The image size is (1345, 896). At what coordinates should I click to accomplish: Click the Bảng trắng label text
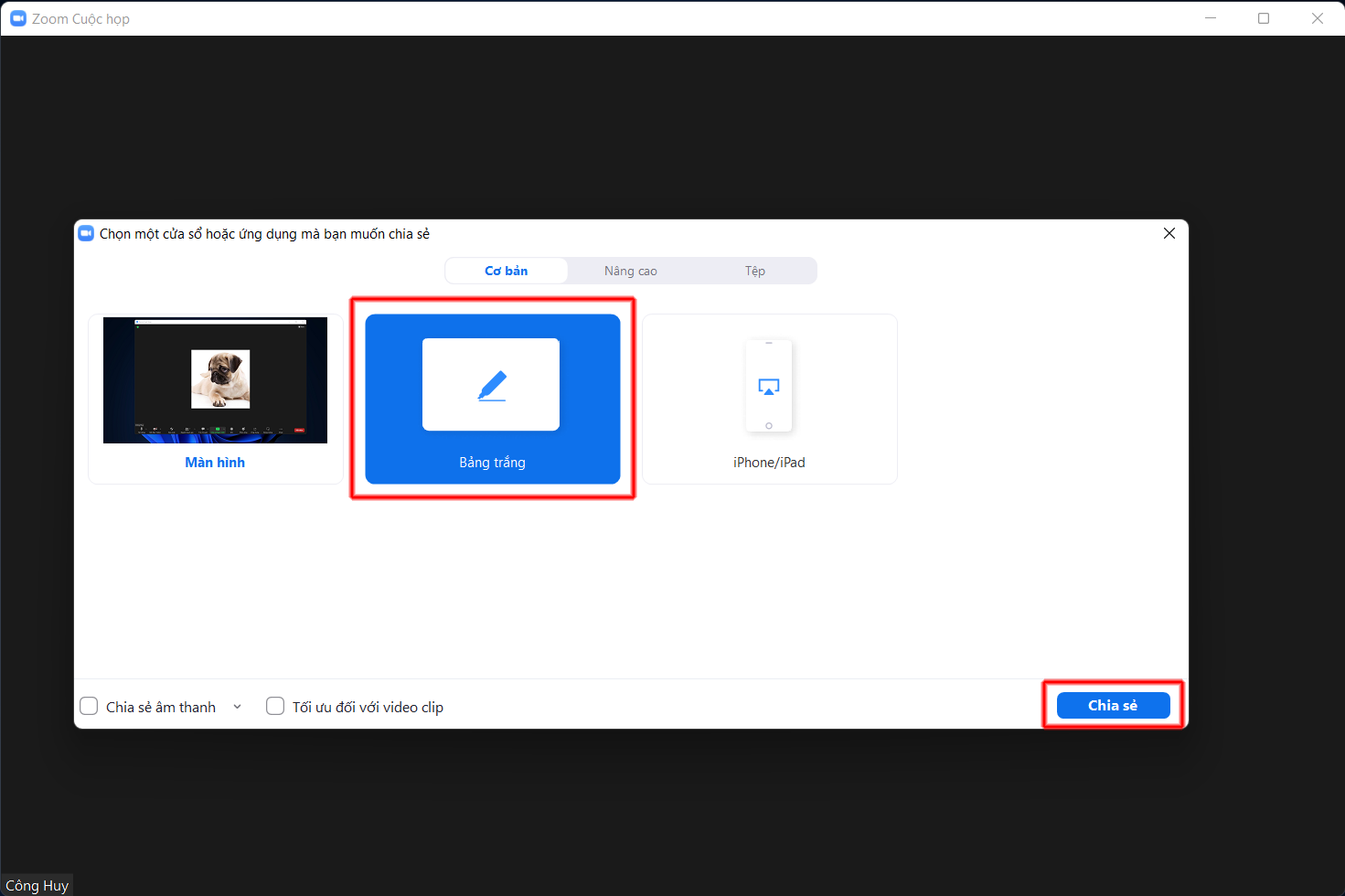[492, 463]
